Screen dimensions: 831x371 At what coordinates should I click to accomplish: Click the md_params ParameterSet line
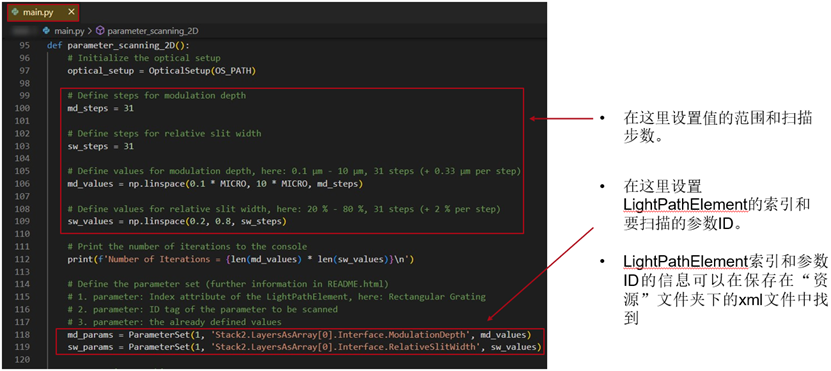pyautogui.click(x=299, y=335)
